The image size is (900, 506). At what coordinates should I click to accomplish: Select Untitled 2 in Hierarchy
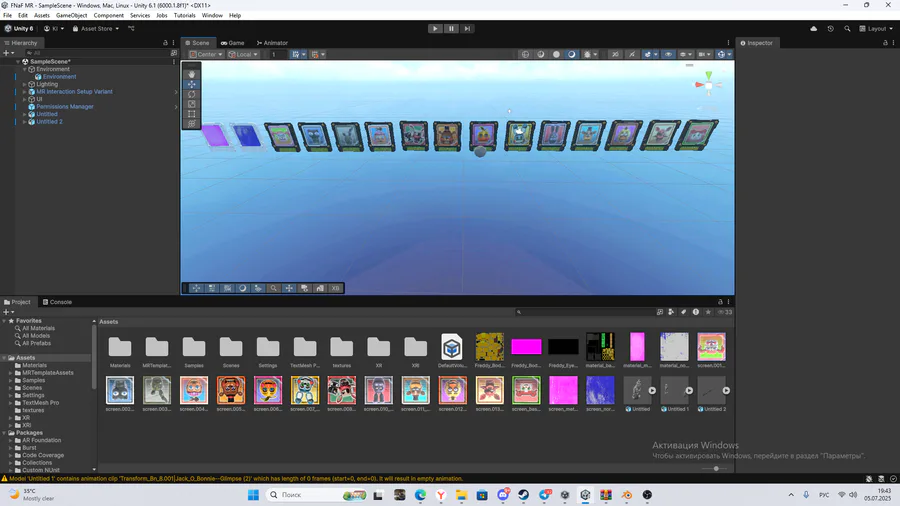[49, 122]
